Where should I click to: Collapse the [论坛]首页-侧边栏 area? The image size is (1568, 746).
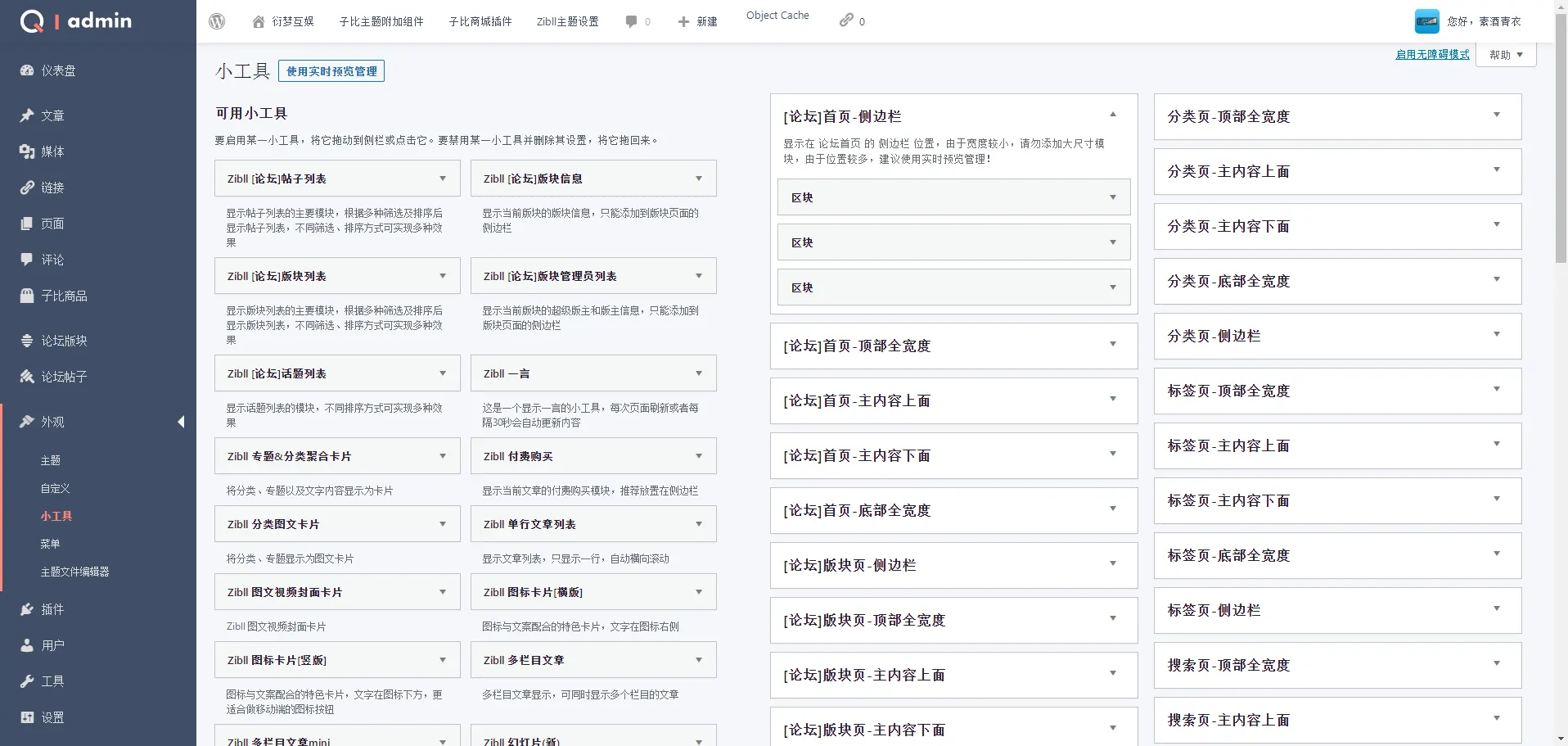tap(1112, 115)
